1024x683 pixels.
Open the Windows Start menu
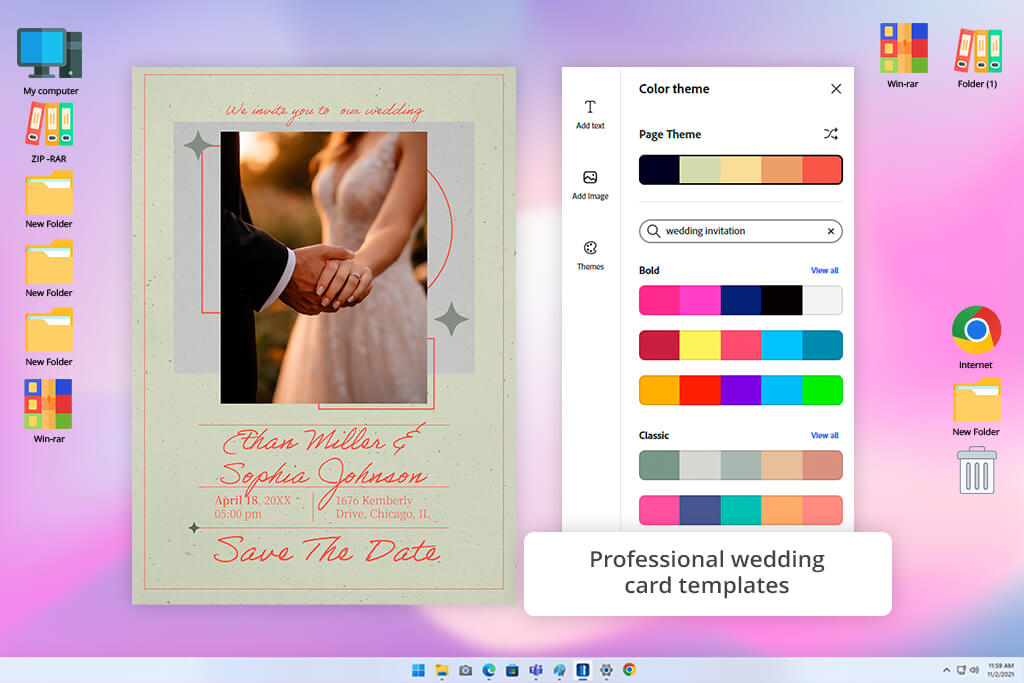tap(418, 670)
